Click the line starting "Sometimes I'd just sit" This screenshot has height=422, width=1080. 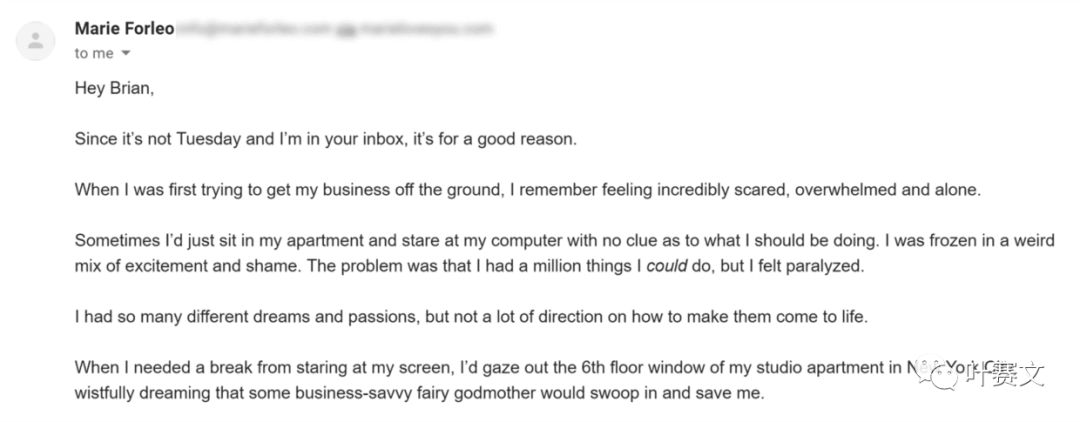click(565, 241)
